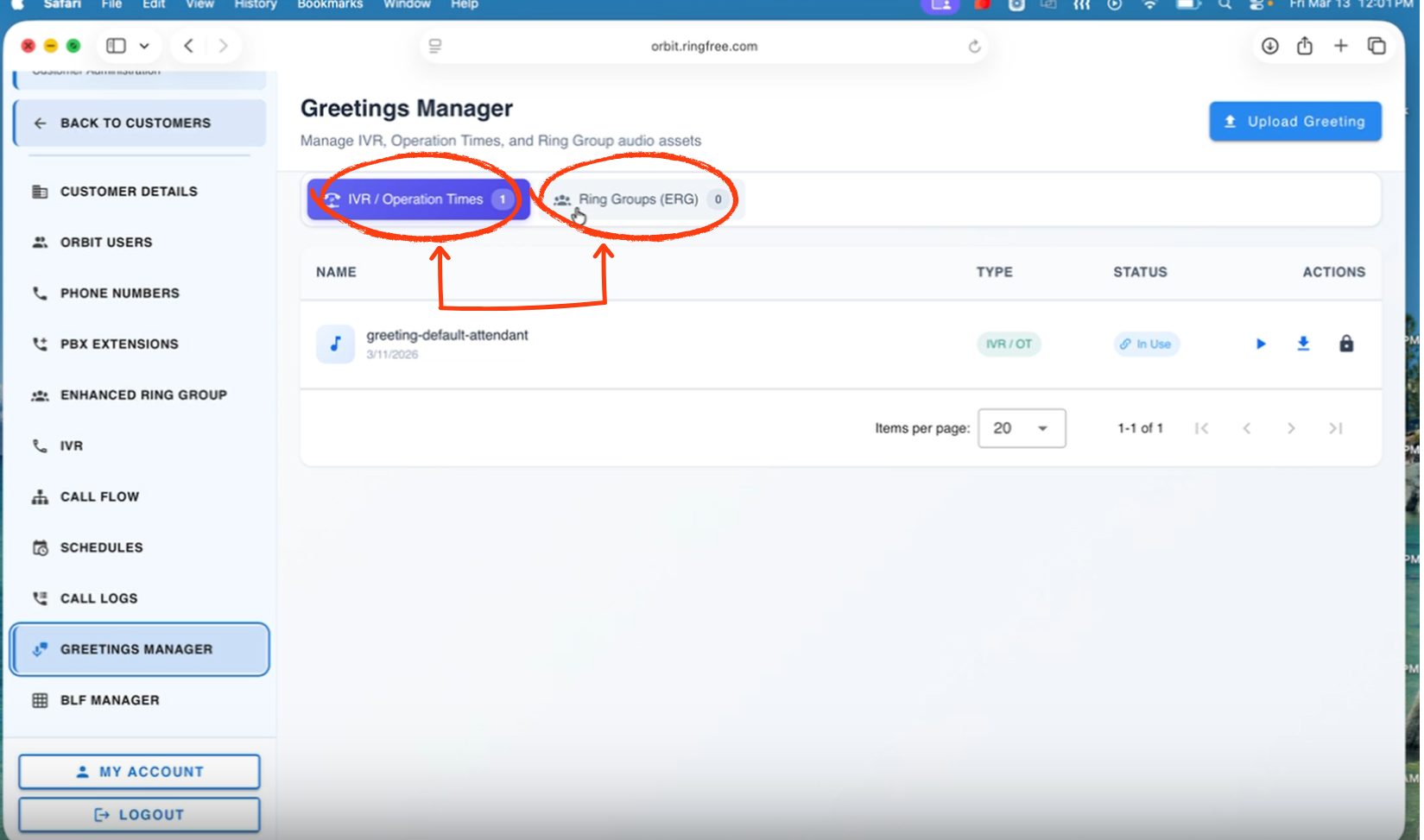Click the lock icon in Actions column

point(1345,344)
